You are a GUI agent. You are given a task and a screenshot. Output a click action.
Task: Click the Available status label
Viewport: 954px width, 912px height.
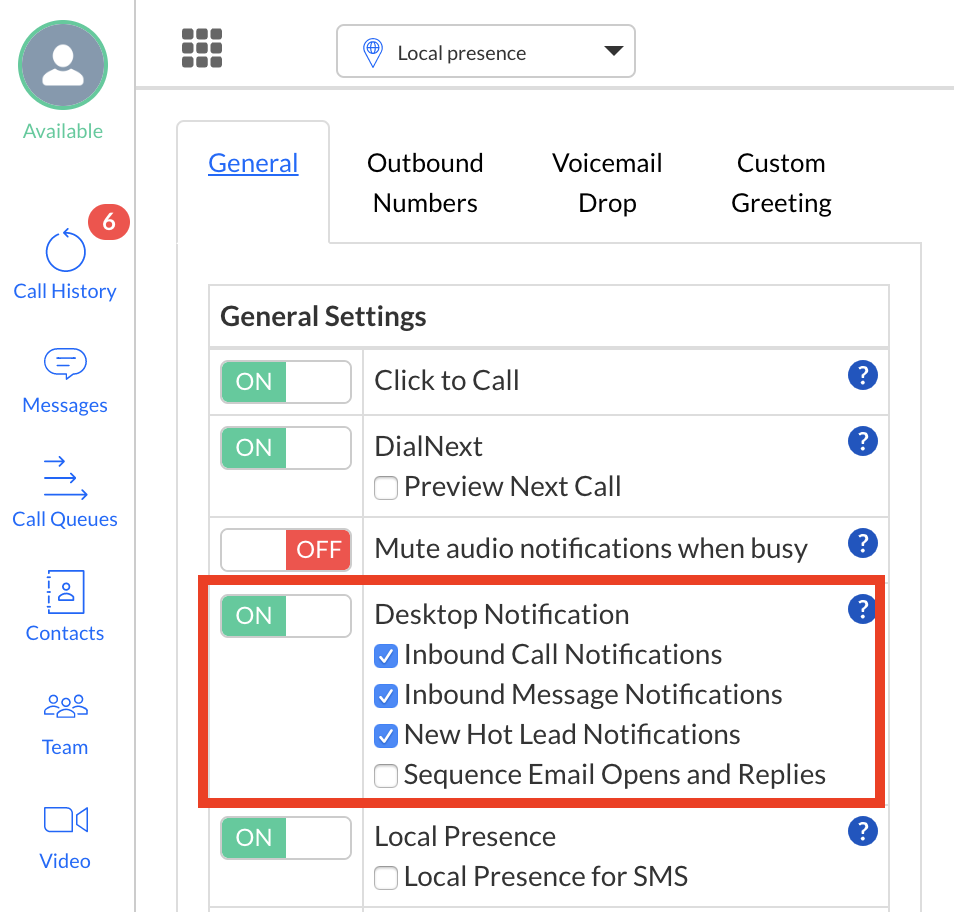[63, 131]
